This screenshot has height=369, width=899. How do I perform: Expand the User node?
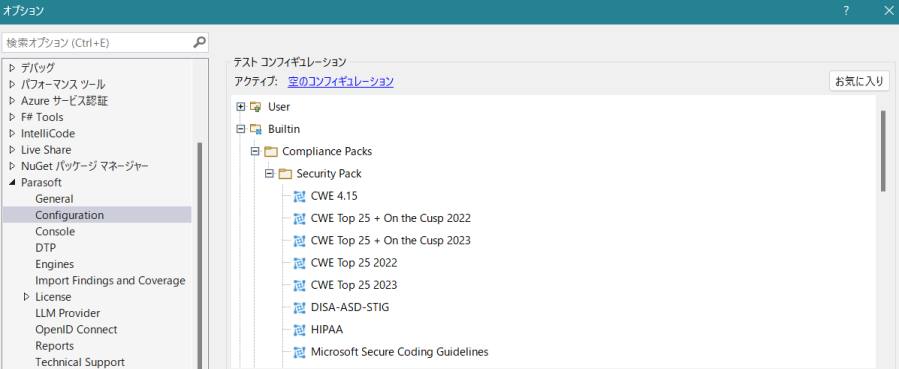[241, 107]
